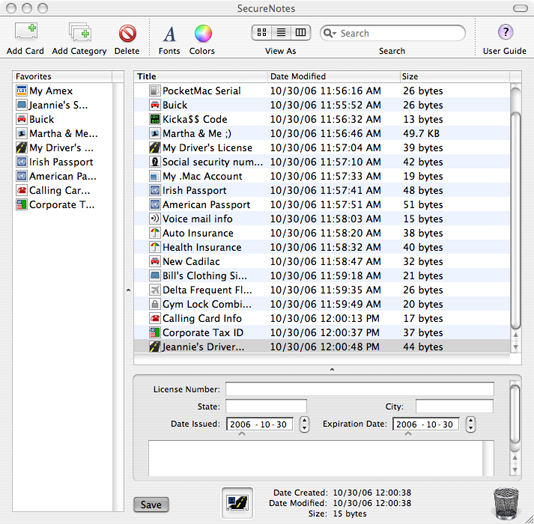Click the card category image icon beside Save
The height and width of the screenshot is (524, 534).
point(237,503)
